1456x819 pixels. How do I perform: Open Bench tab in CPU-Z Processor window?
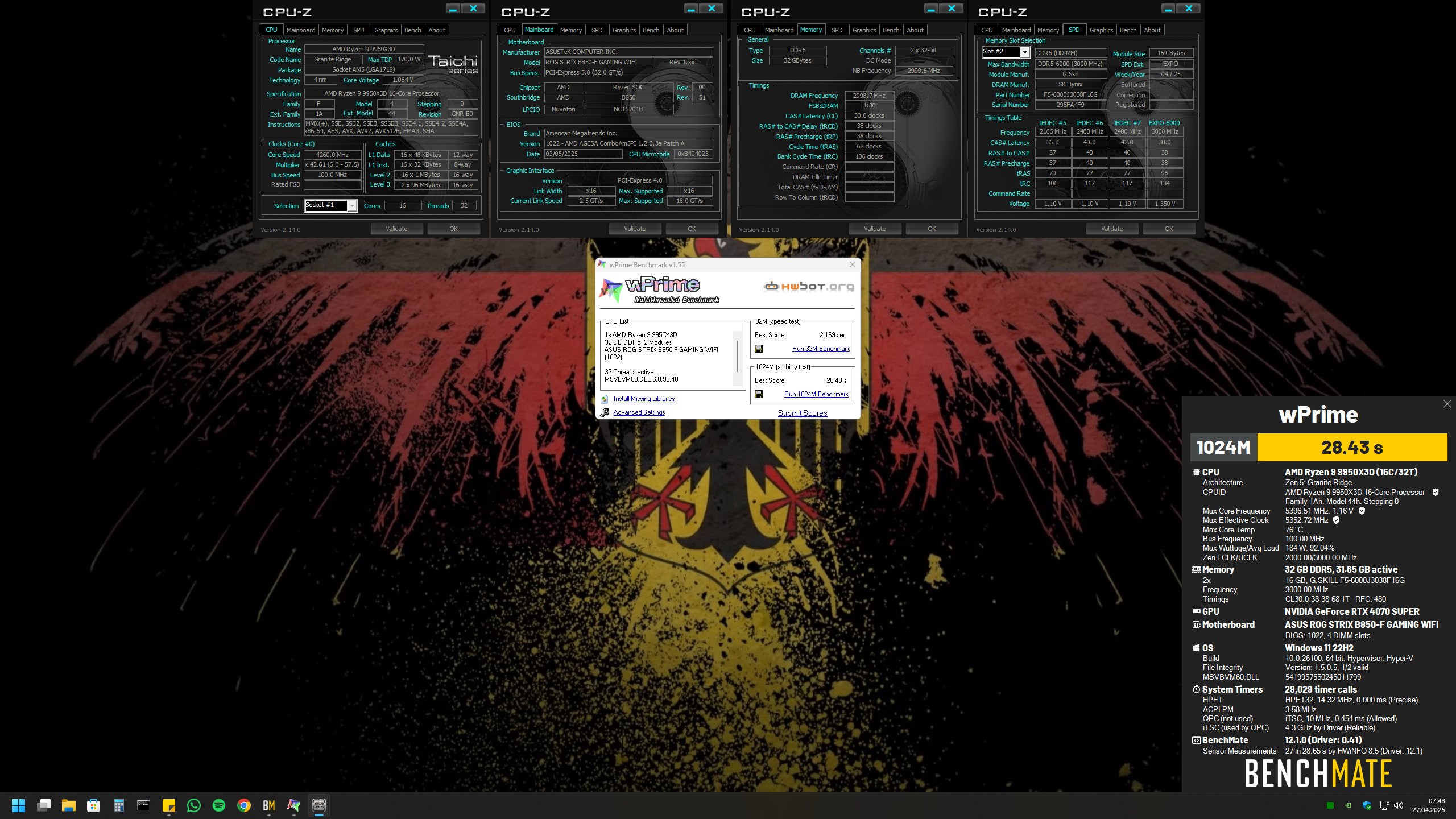point(412,30)
